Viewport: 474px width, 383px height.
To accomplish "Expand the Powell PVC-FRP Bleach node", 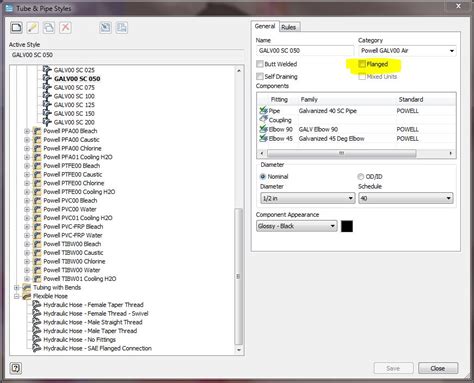I will (x=27, y=227).
